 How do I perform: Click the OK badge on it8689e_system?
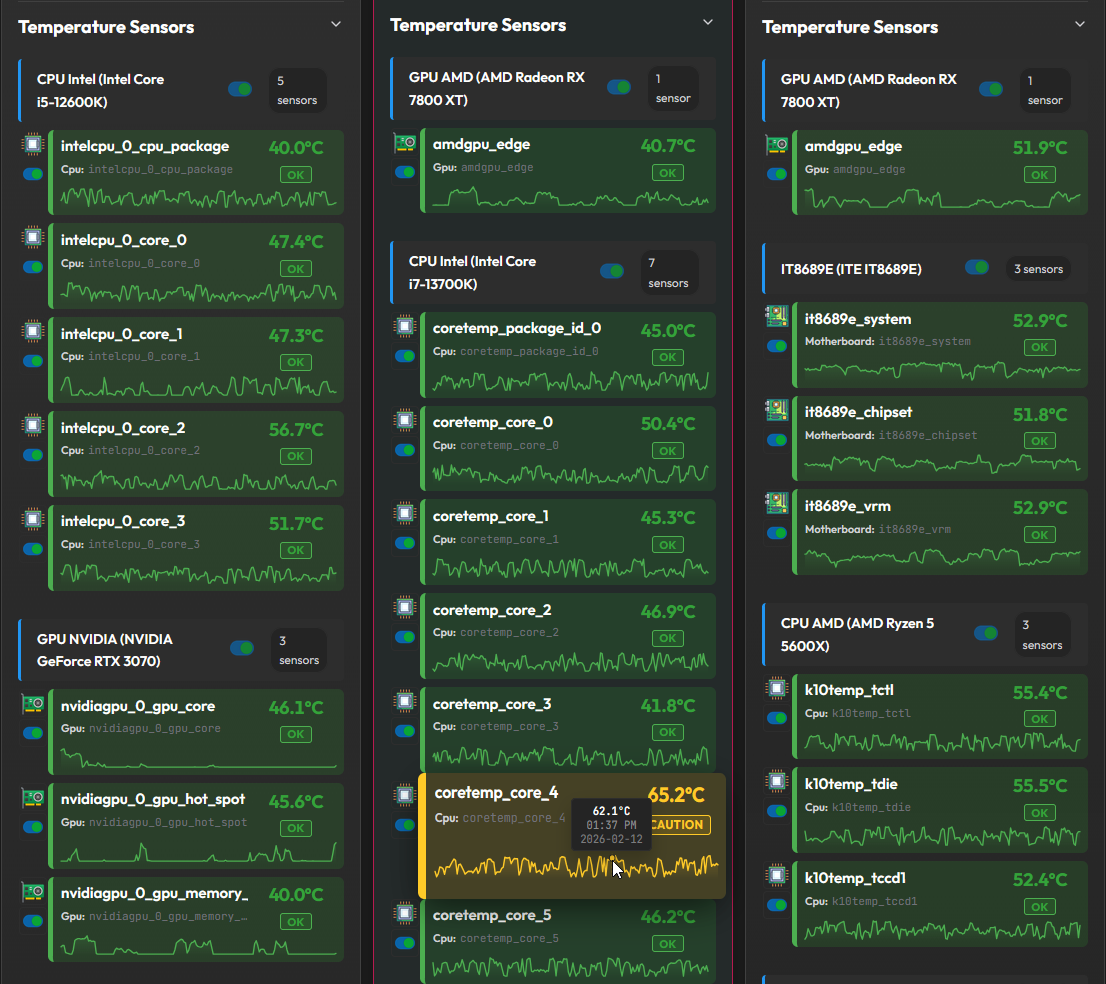point(1040,347)
